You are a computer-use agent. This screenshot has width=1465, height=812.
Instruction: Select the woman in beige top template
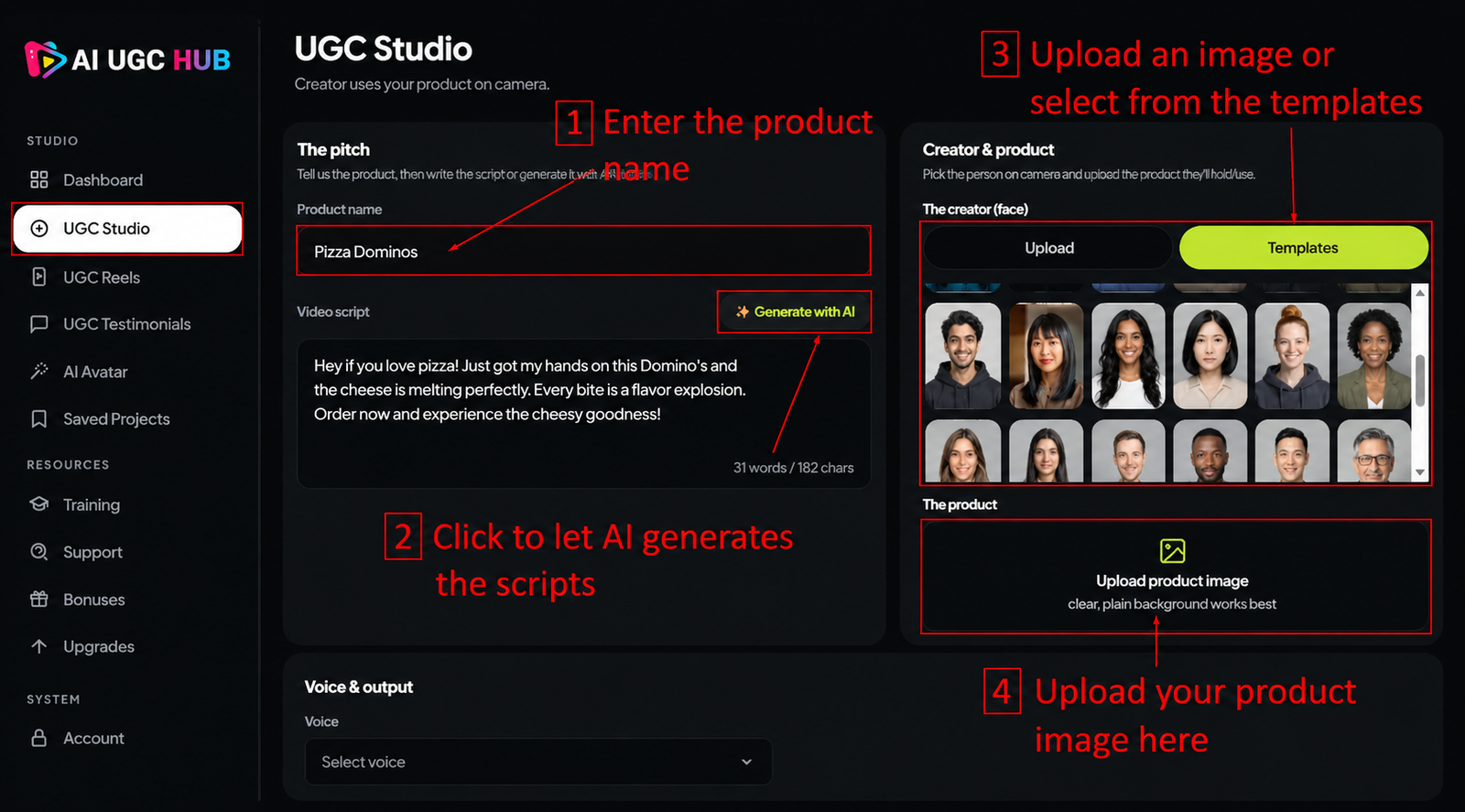[x=1210, y=356]
